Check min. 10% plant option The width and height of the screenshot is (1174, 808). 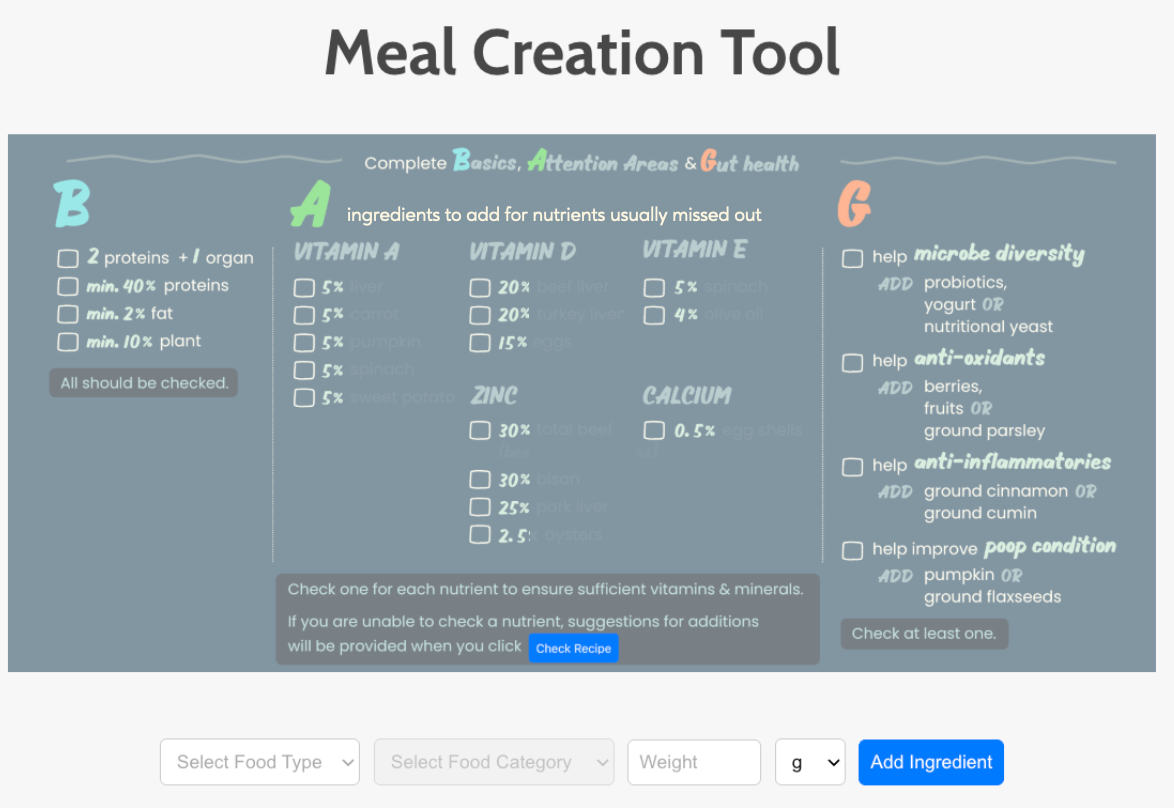[67, 342]
